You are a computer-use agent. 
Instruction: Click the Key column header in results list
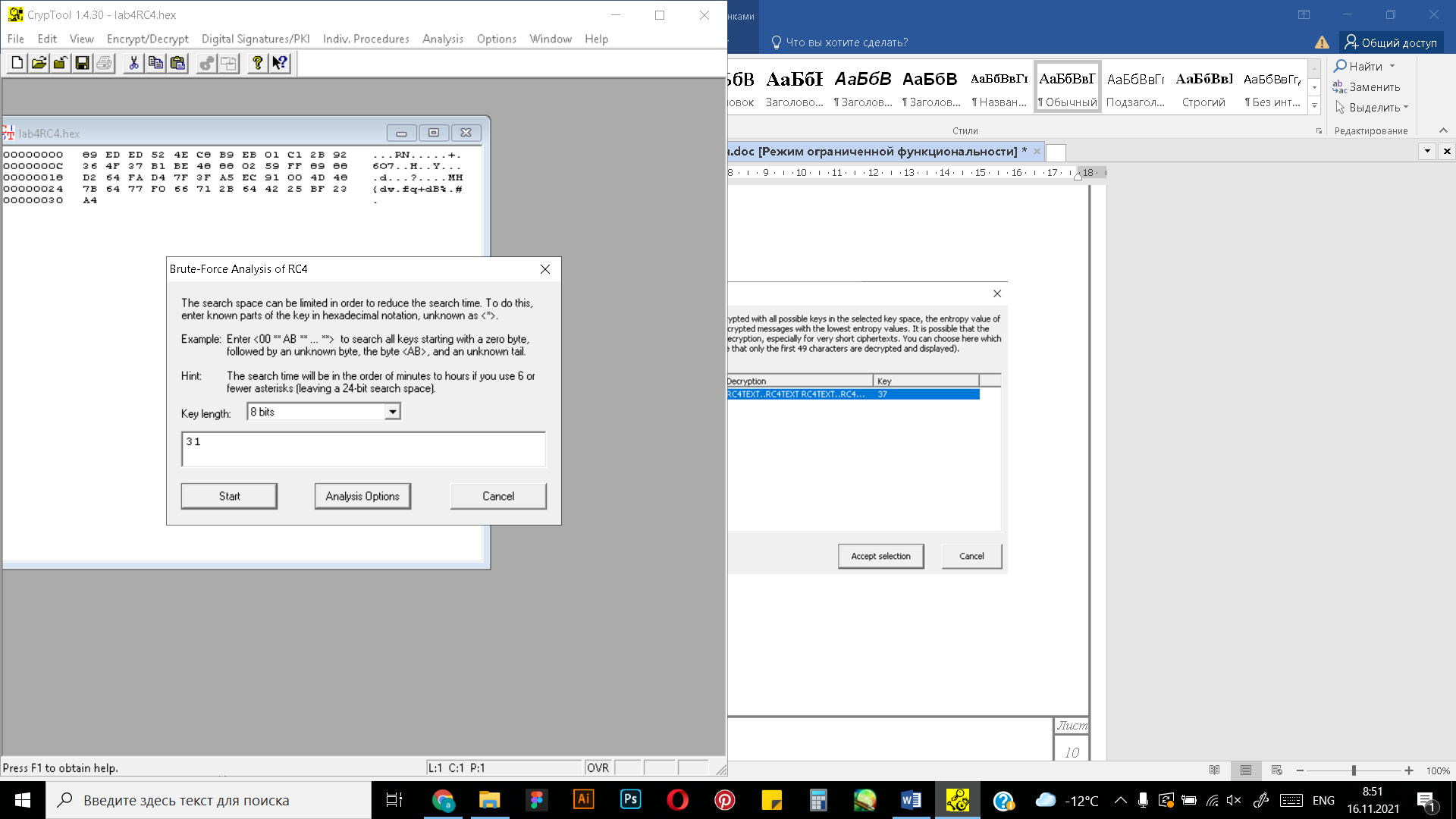click(926, 381)
